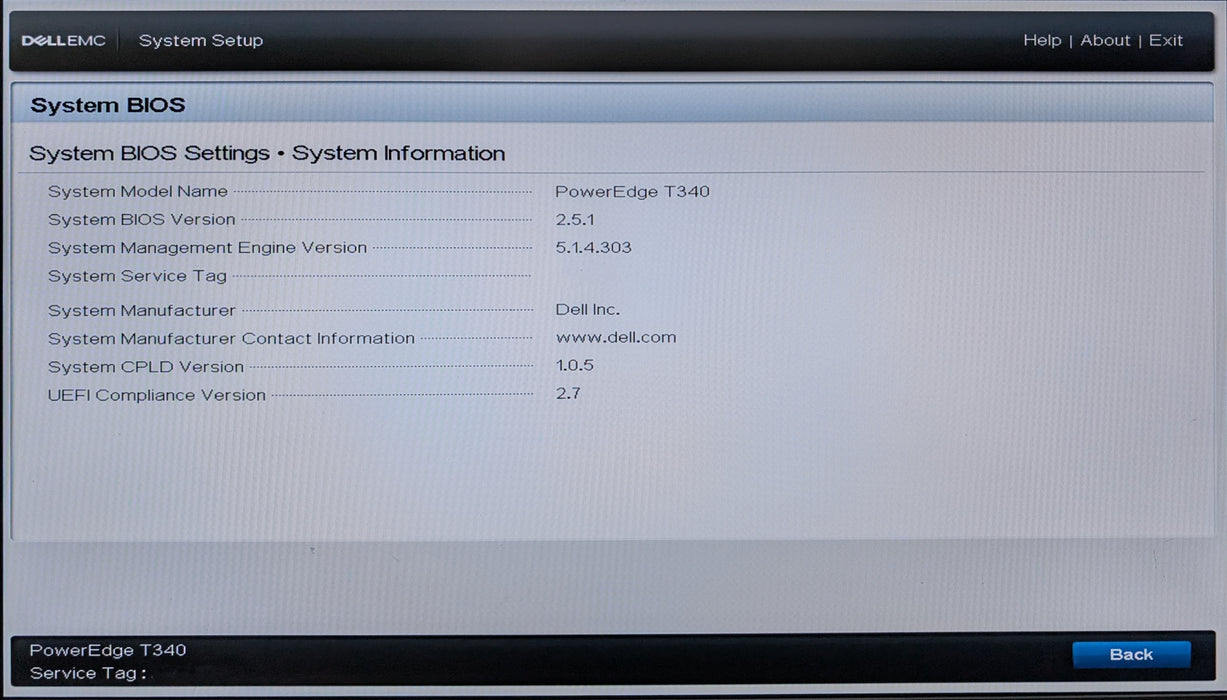The image size is (1227, 700).
Task: Select the System CPLD Version label
Action: [146, 367]
